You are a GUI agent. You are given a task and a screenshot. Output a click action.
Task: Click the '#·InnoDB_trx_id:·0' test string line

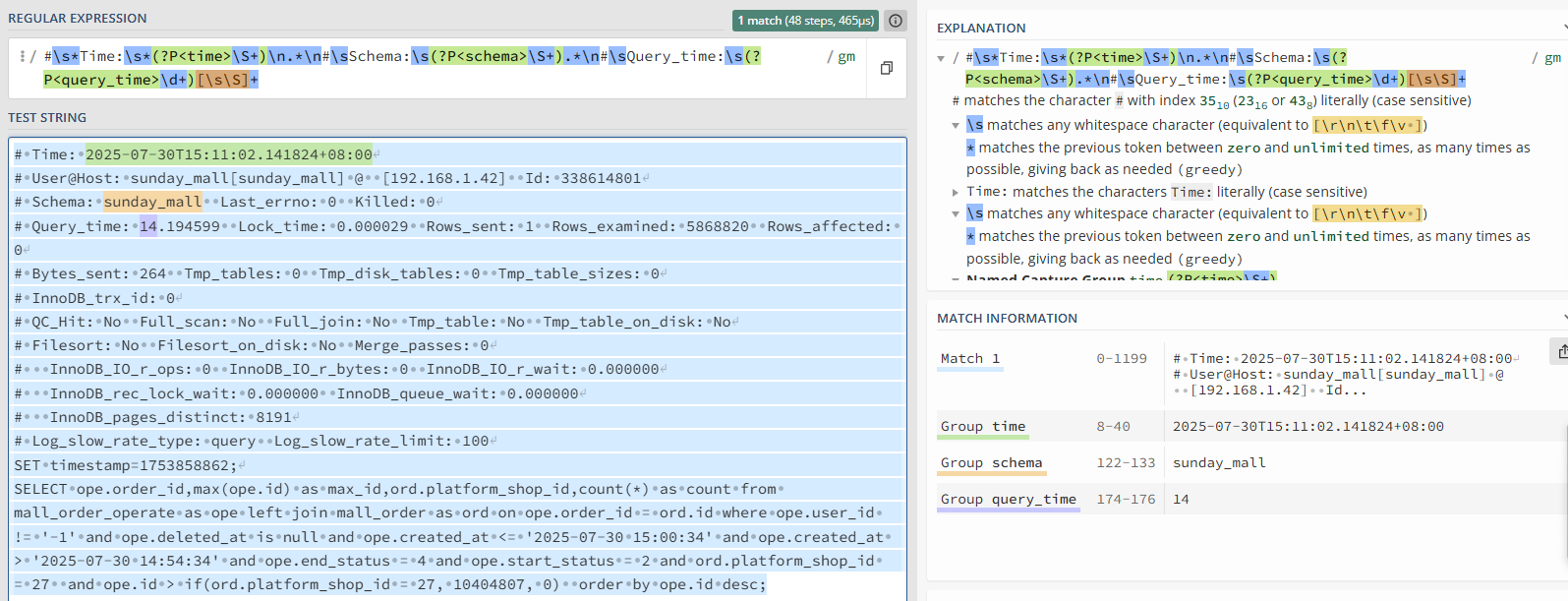pos(98,298)
